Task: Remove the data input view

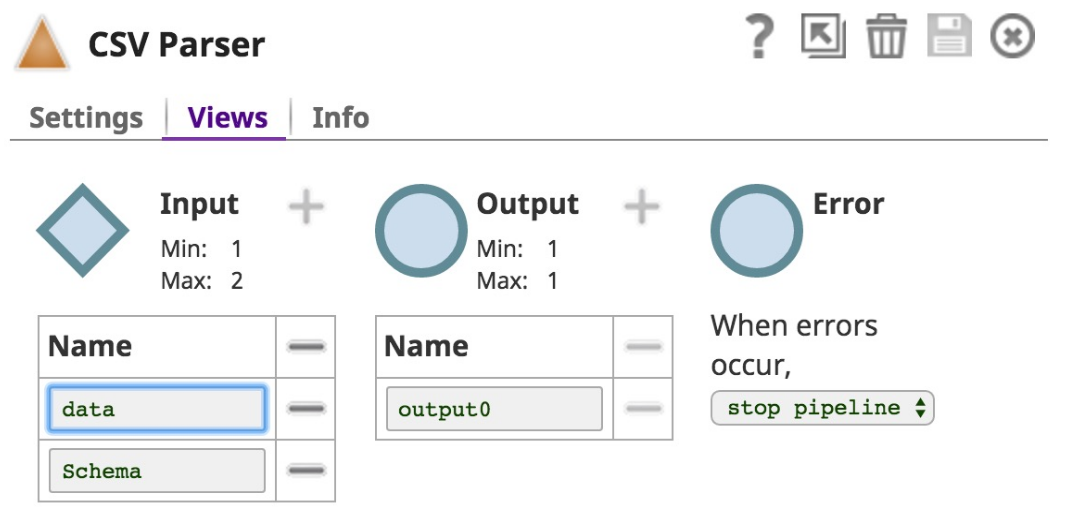Action: click(x=306, y=409)
